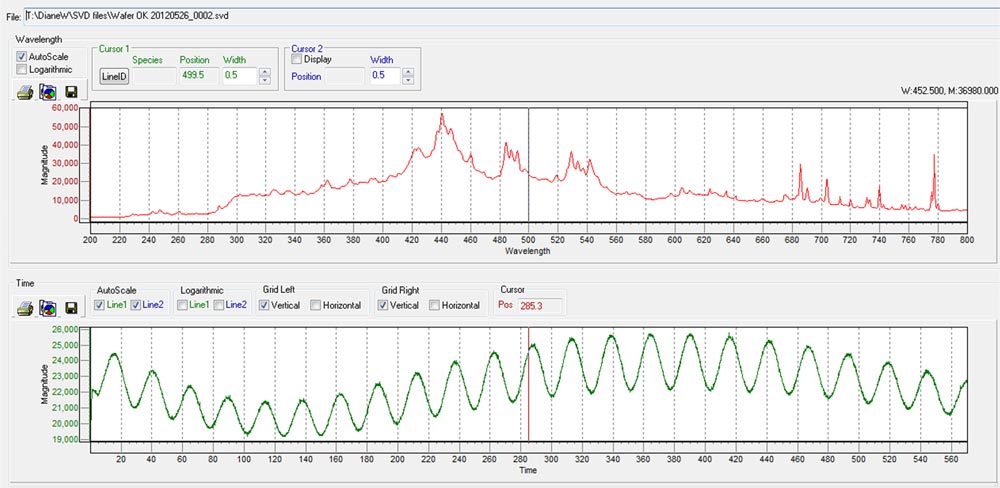Save the Wavelength graph with floppy icon
The image size is (1000, 488).
point(71,93)
